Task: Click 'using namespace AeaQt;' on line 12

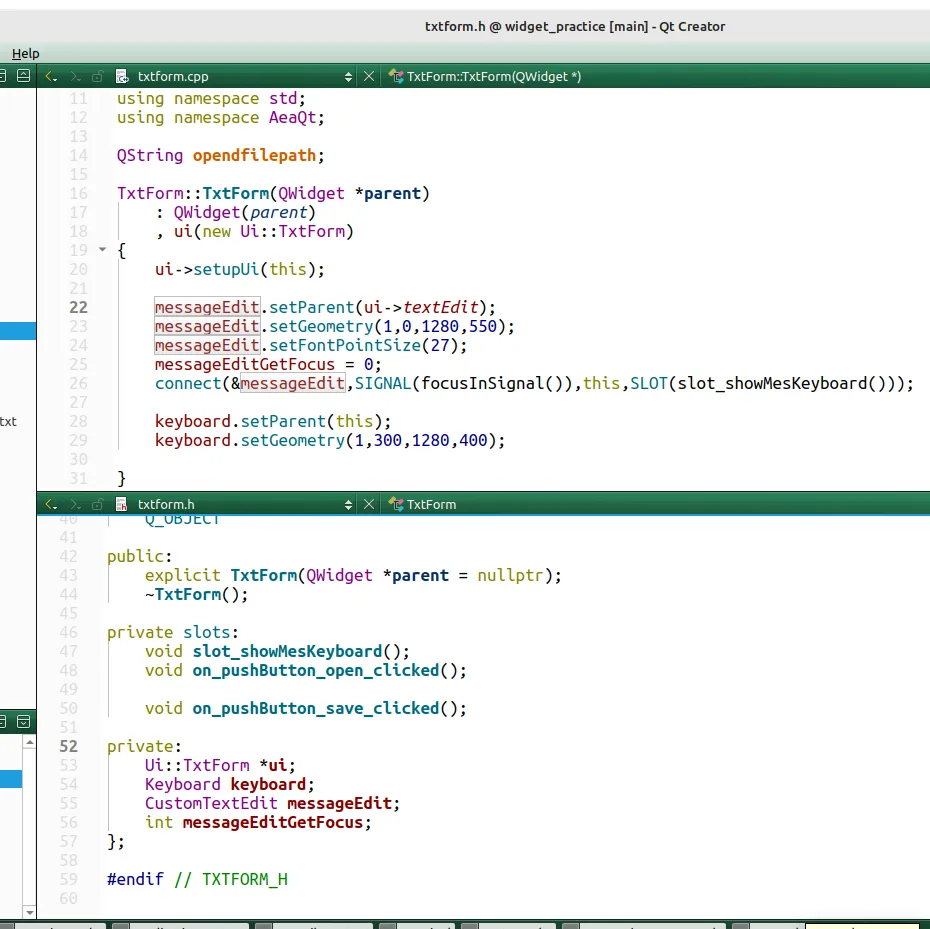Action: [x=220, y=117]
